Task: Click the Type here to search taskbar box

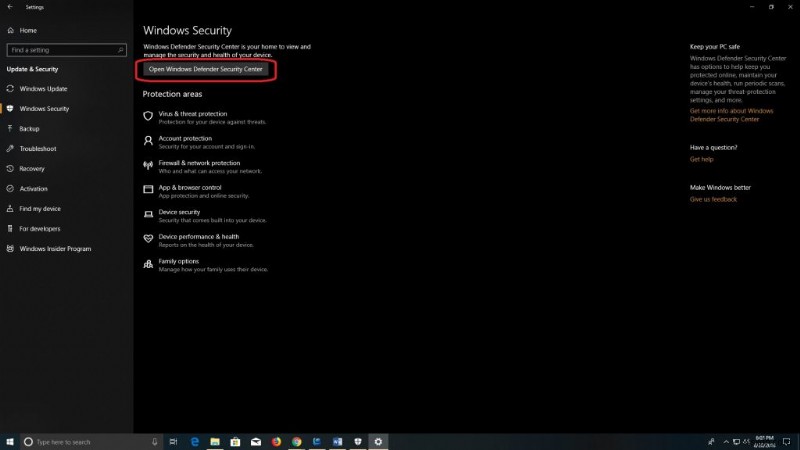Action: coord(92,442)
